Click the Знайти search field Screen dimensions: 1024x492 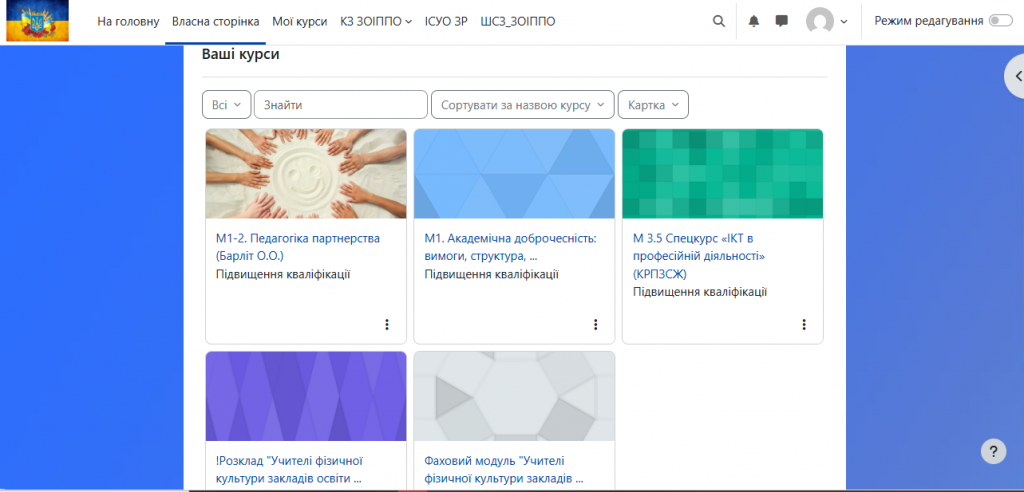pos(340,105)
